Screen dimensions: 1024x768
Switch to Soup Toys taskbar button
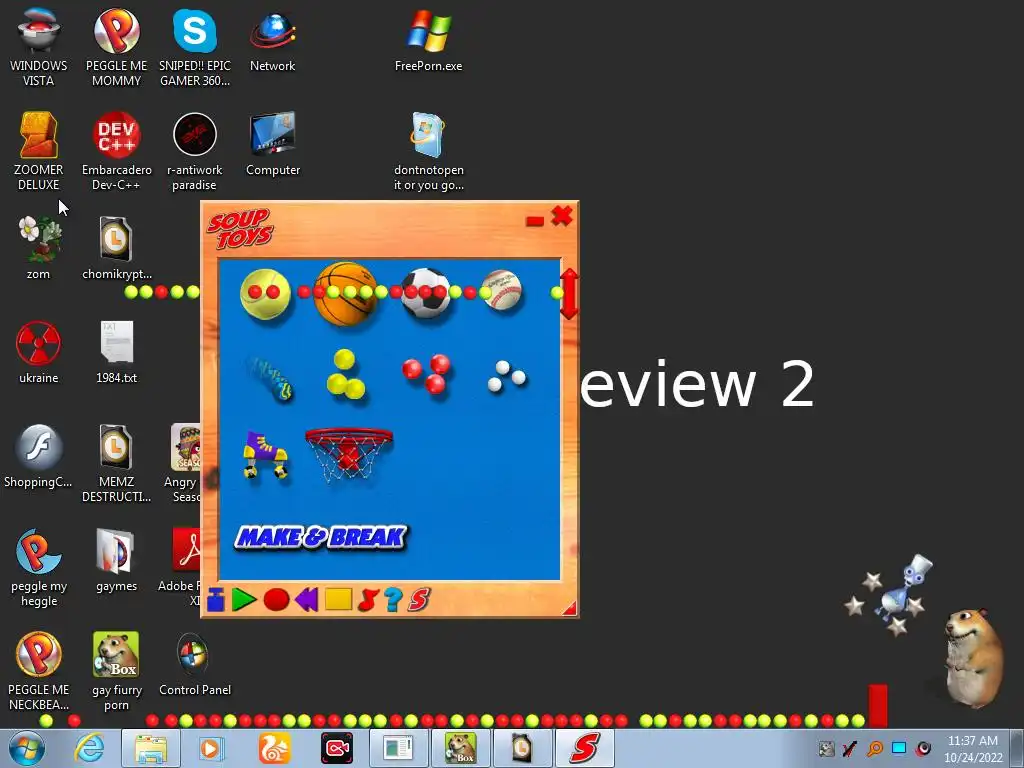[584, 748]
